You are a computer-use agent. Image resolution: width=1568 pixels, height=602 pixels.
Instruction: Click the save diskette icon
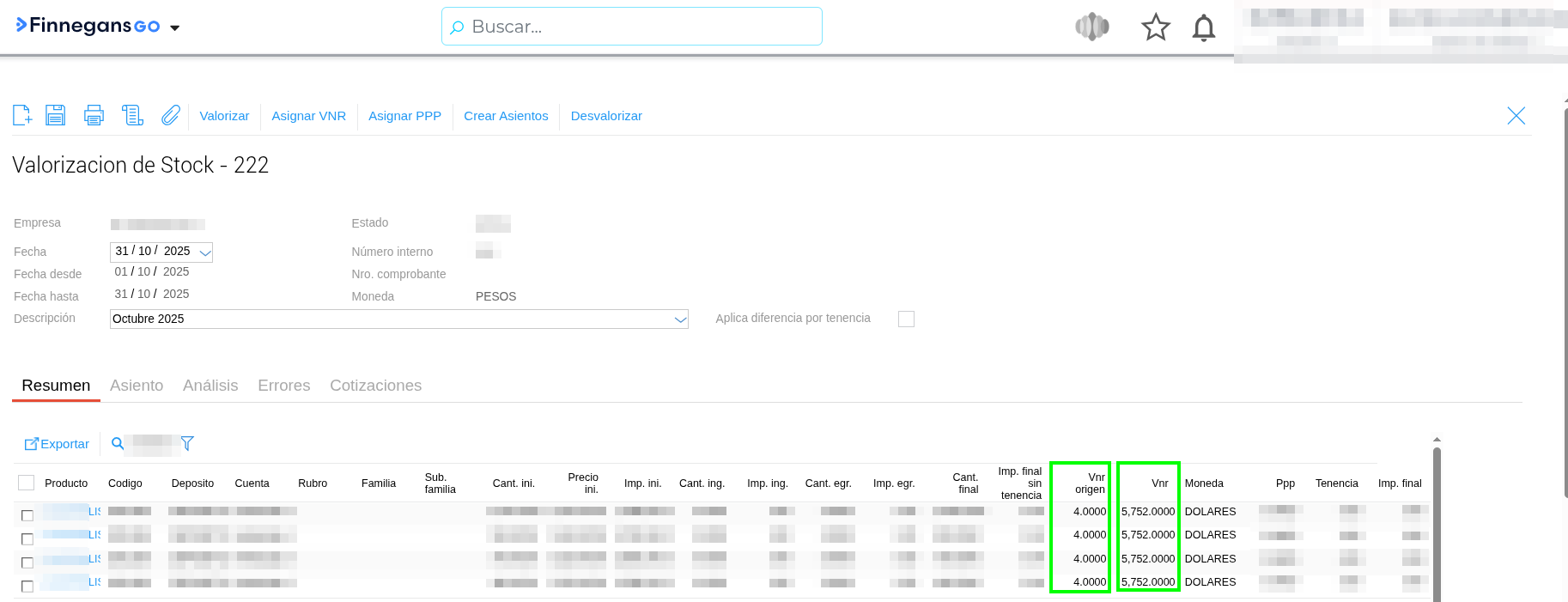tap(56, 115)
